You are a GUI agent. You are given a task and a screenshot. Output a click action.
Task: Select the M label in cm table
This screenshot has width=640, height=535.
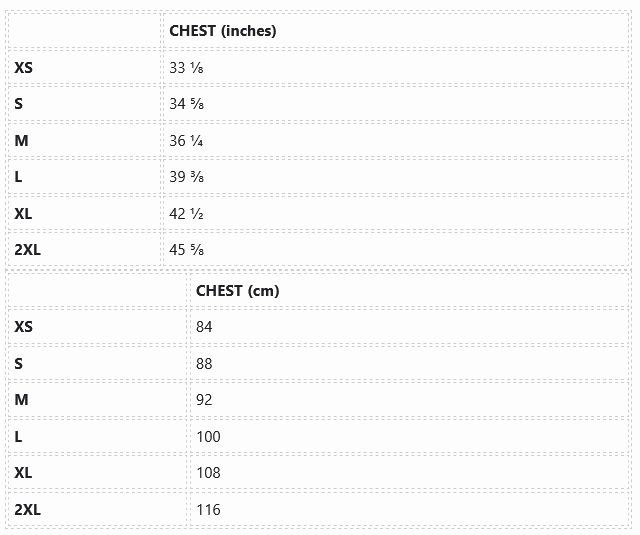pos(22,400)
